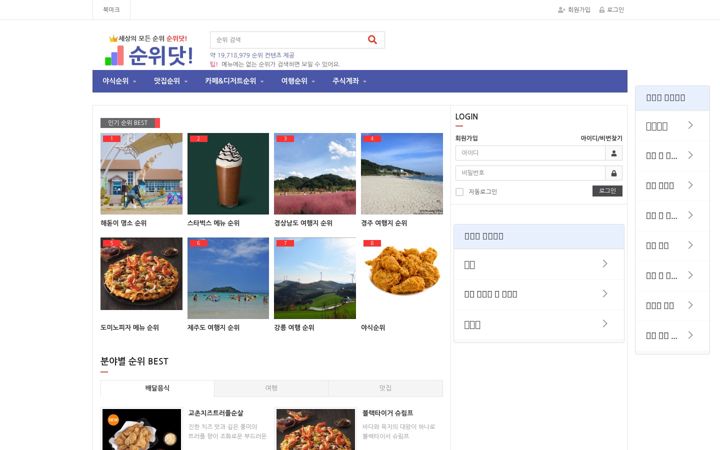Open the 북마크 tab in top bar
This screenshot has width=720, height=450.
coord(111,10)
